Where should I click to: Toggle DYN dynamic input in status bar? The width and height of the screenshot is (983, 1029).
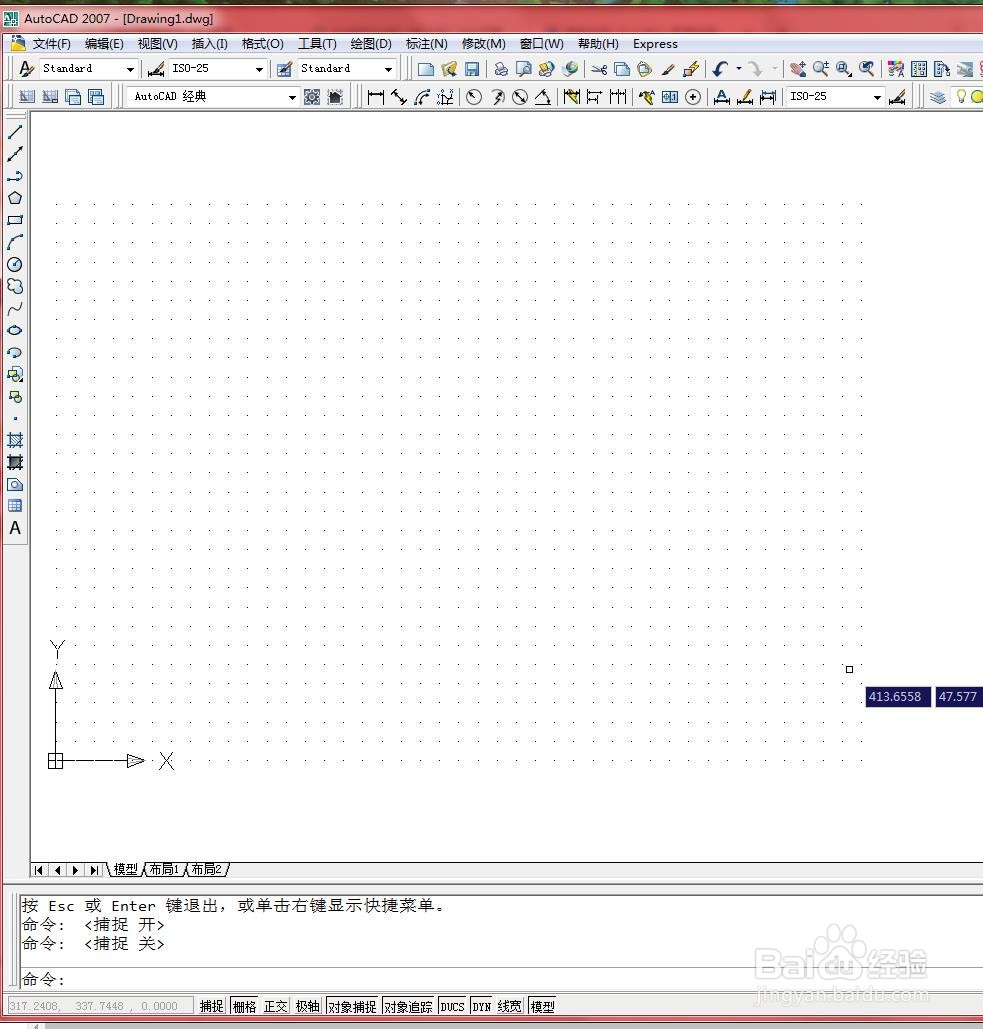click(482, 1006)
